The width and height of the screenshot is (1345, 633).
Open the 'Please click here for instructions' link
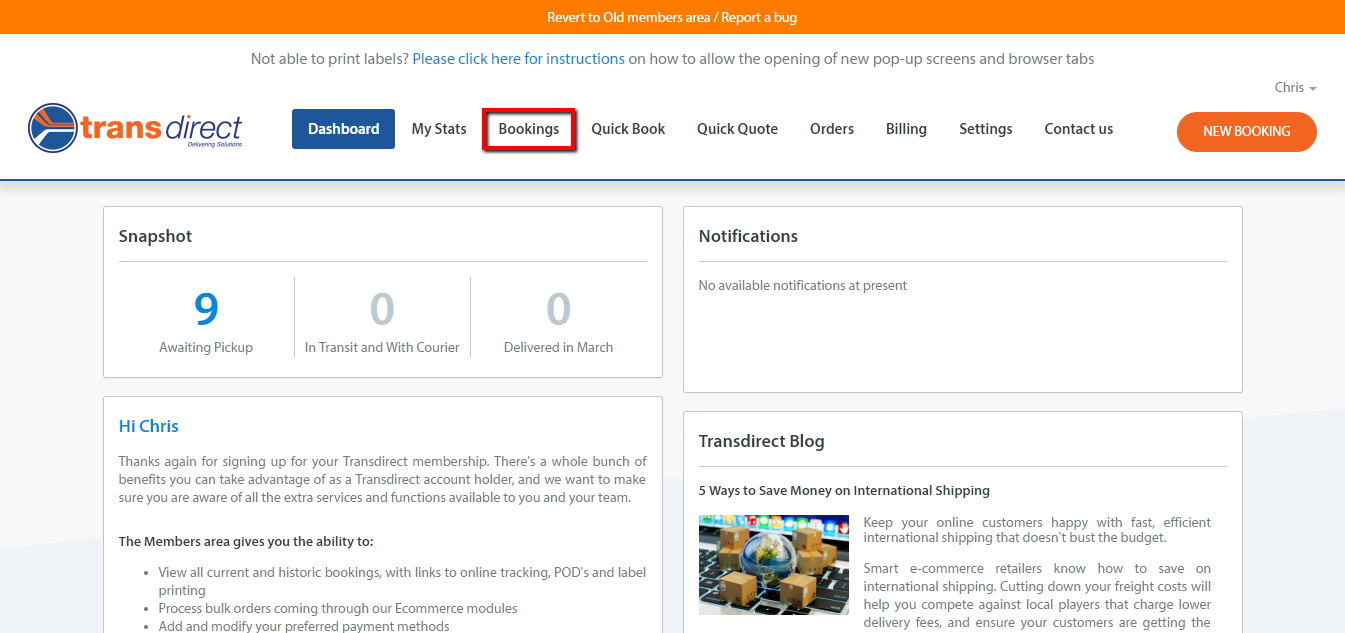click(519, 59)
